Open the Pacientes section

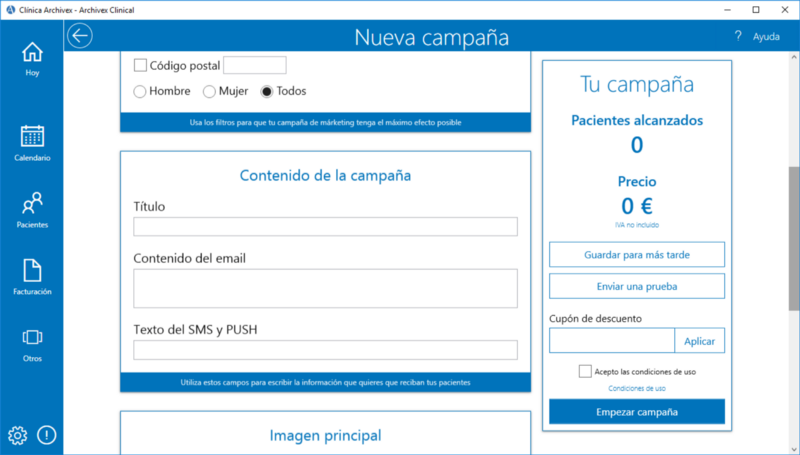tap(32, 210)
